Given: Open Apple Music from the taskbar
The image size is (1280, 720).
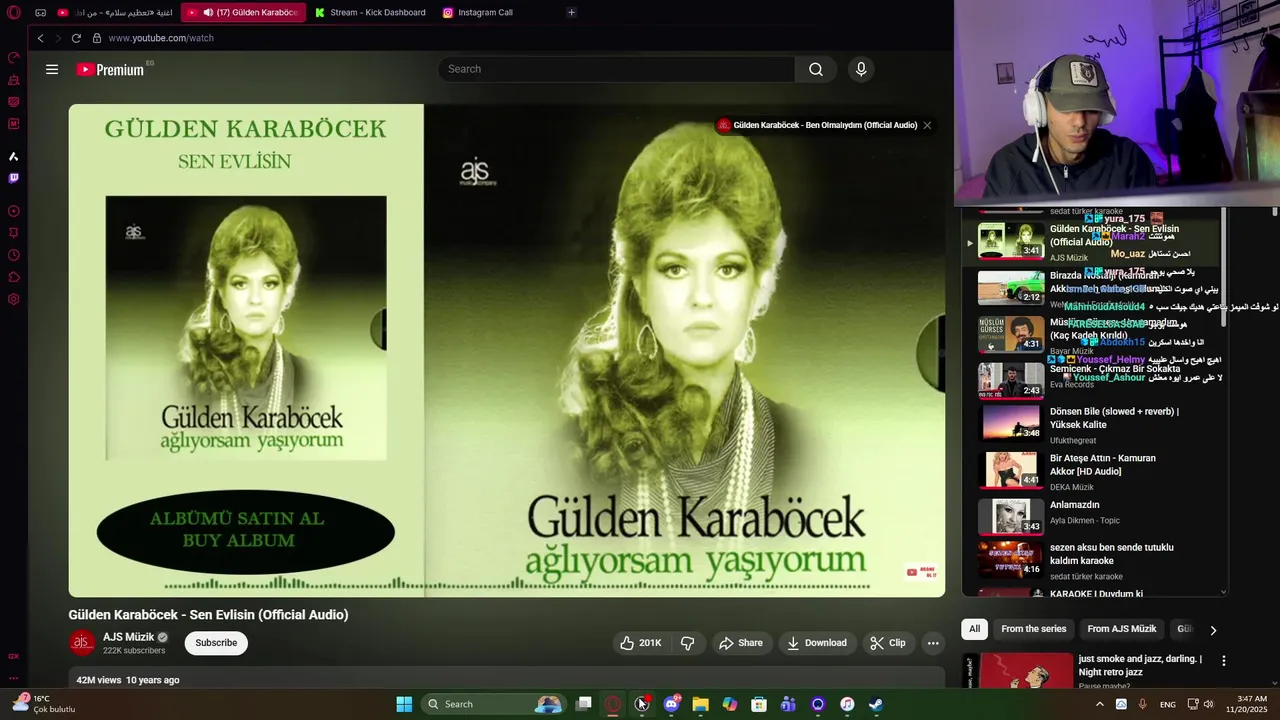Looking at the screenshot, I should point(847,704).
